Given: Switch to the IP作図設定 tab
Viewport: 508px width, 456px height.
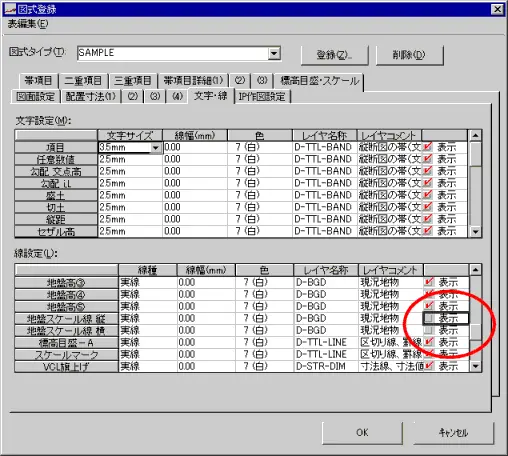Looking at the screenshot, I should [262, 97].
